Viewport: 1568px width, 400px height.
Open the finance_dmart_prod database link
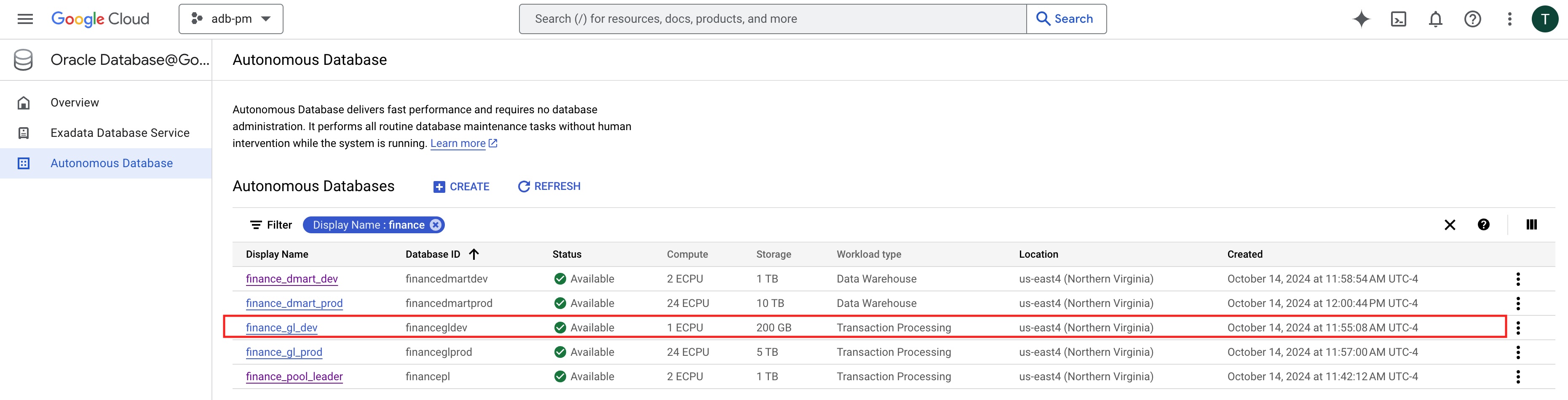point(294,303)
